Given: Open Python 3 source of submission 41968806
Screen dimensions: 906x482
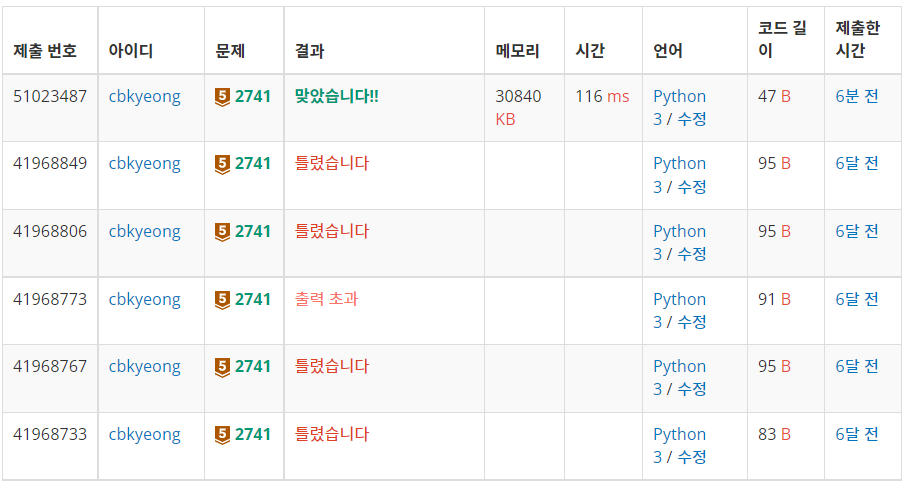Looking at the screenshot, I should click(x=680, y=243).
